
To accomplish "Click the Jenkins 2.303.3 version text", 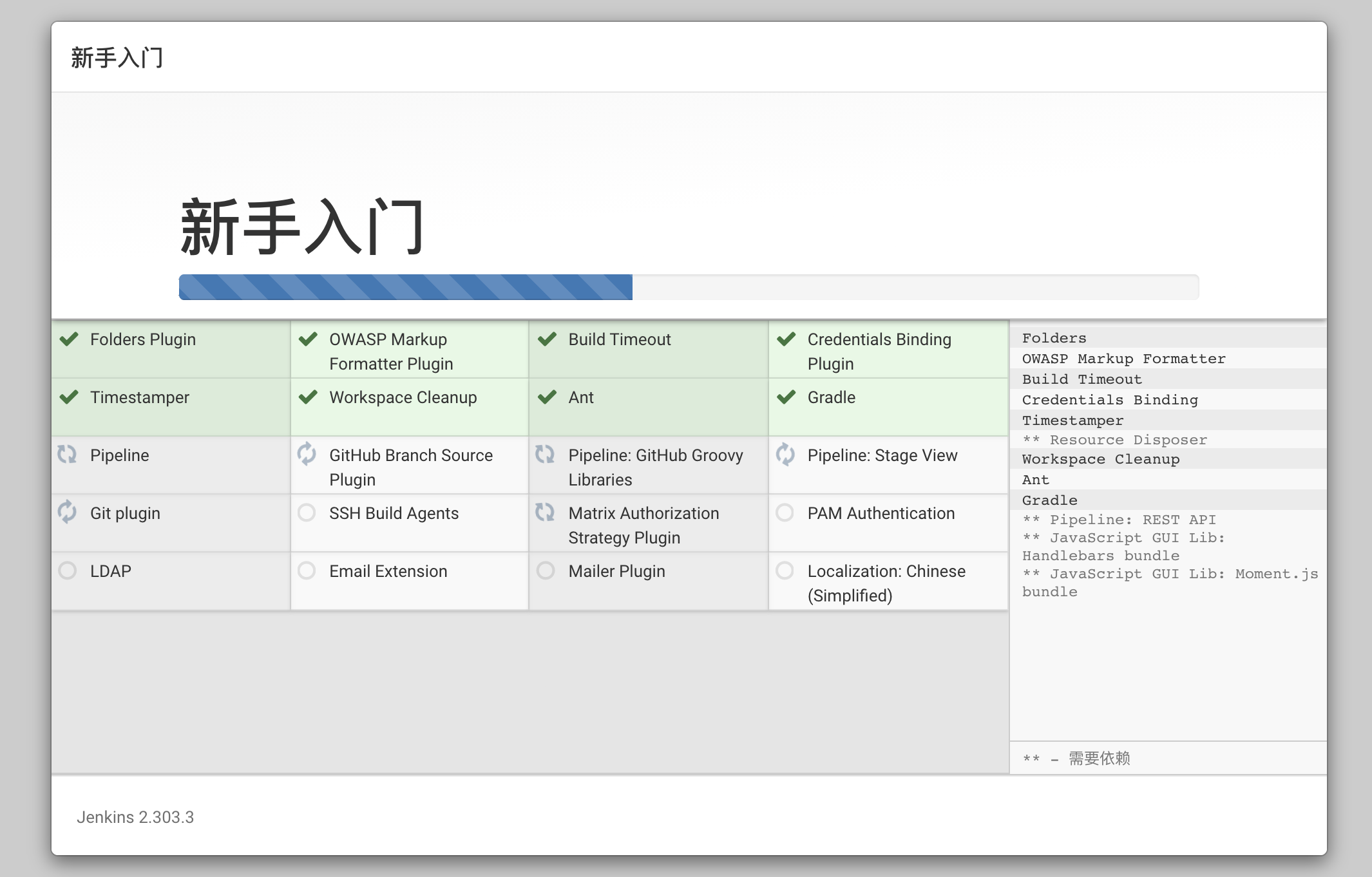I will pyautogui.click(x=135, y=817).
